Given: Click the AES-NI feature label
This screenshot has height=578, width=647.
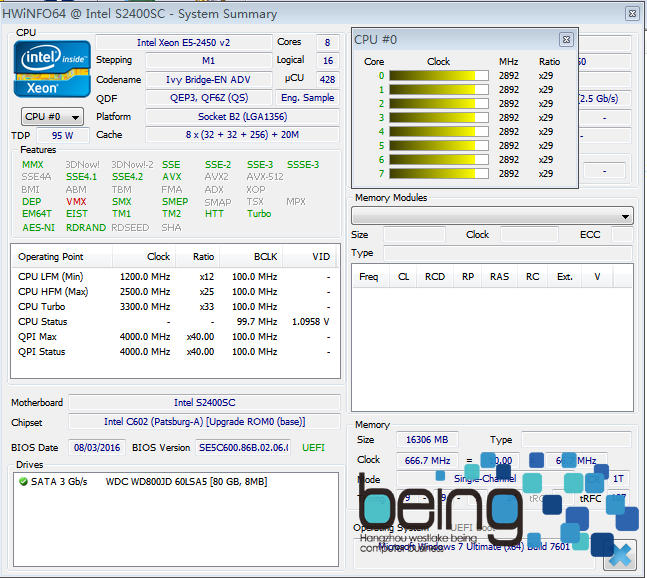Looking at the screenshot, I should coord(38,228).
